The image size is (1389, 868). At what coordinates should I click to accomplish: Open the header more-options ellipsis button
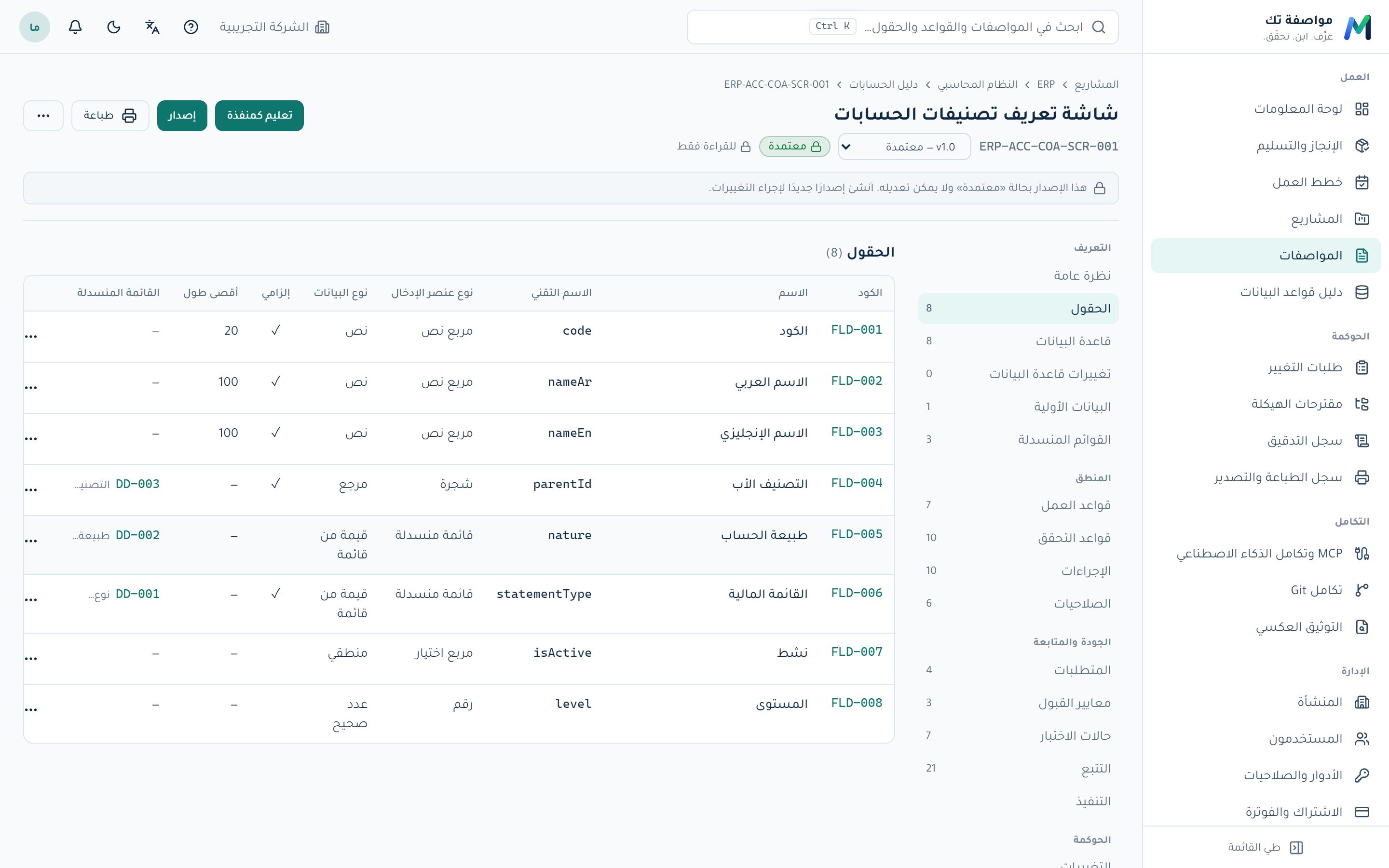tap(43, 115)
